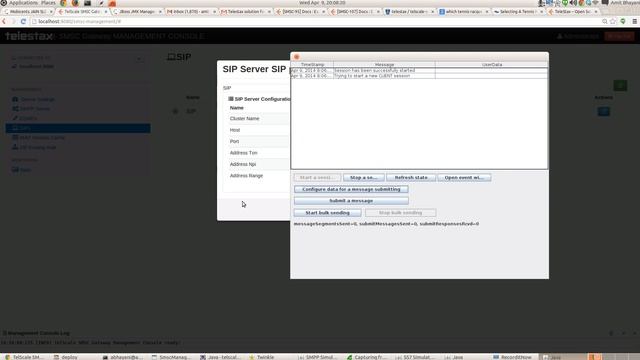640x360 pixels.
Task: Click the Chrome launcher icon in top panel
Action: (x=63, y=3)
